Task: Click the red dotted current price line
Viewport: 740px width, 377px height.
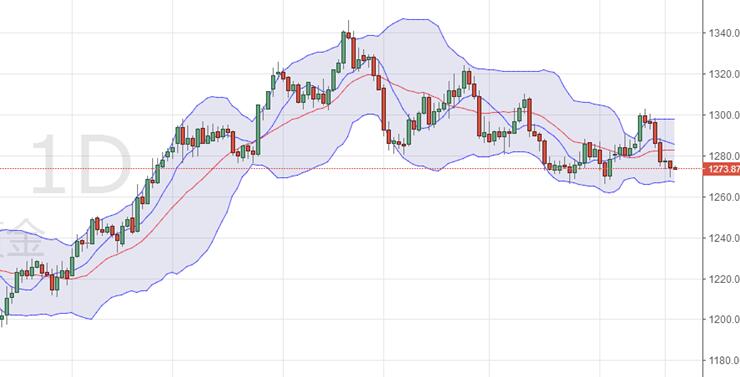Action: click(x=351, y=168)
